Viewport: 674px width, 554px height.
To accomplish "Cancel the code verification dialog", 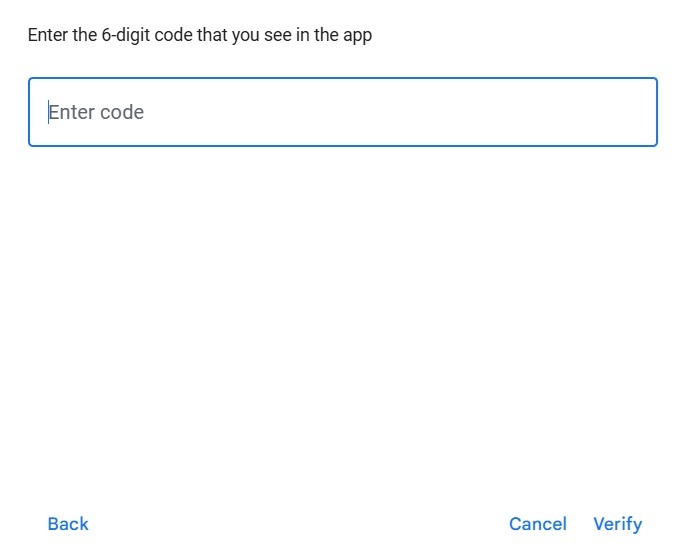I will point(537,524).
